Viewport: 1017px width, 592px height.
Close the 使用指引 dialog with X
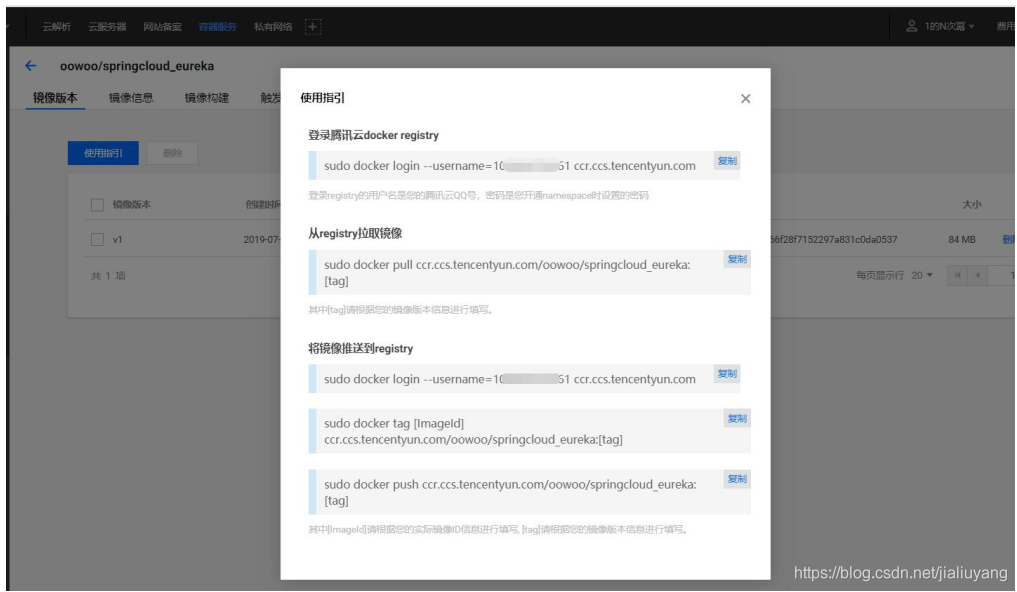[745, 99]
